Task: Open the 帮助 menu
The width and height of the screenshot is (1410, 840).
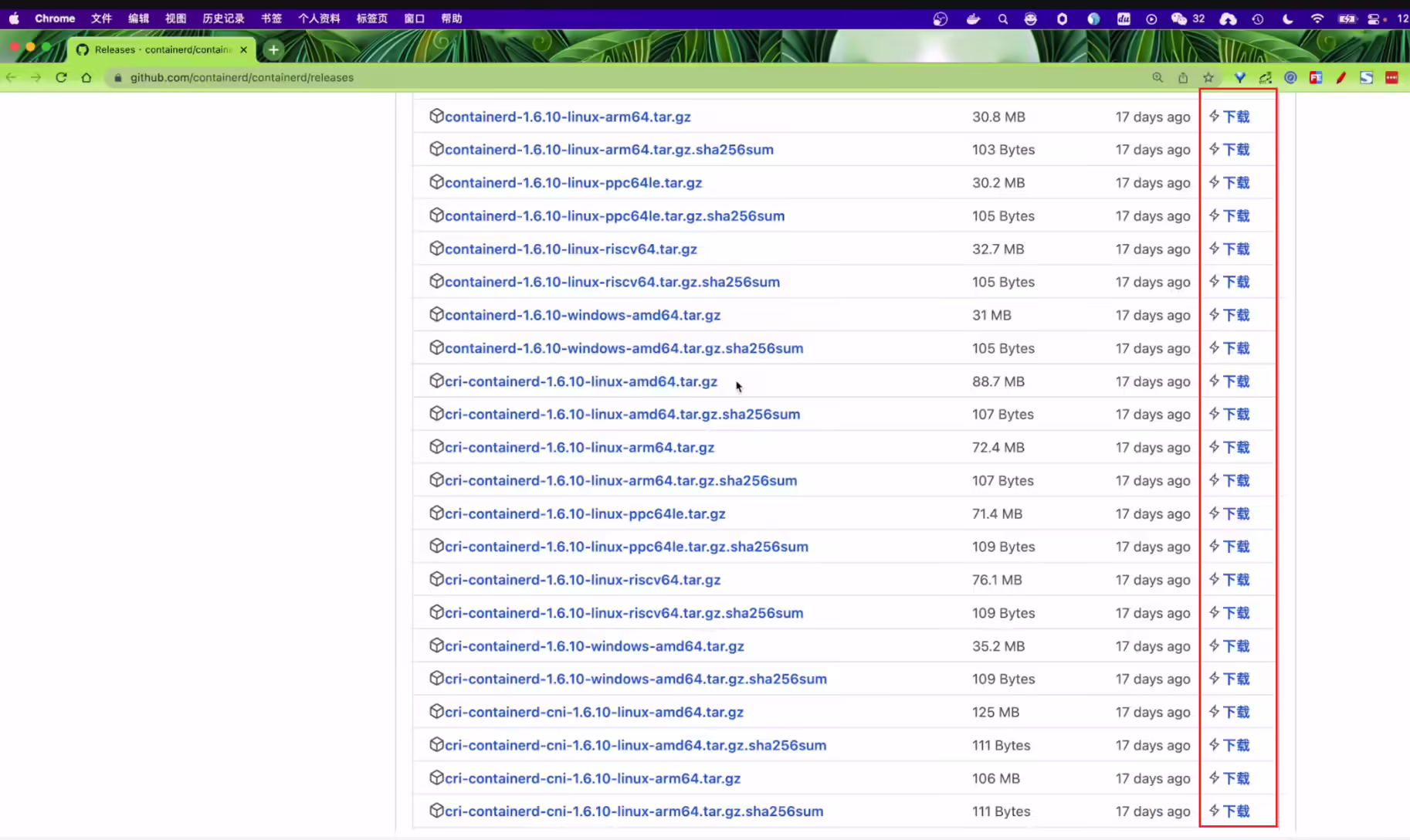Action: 452,19
